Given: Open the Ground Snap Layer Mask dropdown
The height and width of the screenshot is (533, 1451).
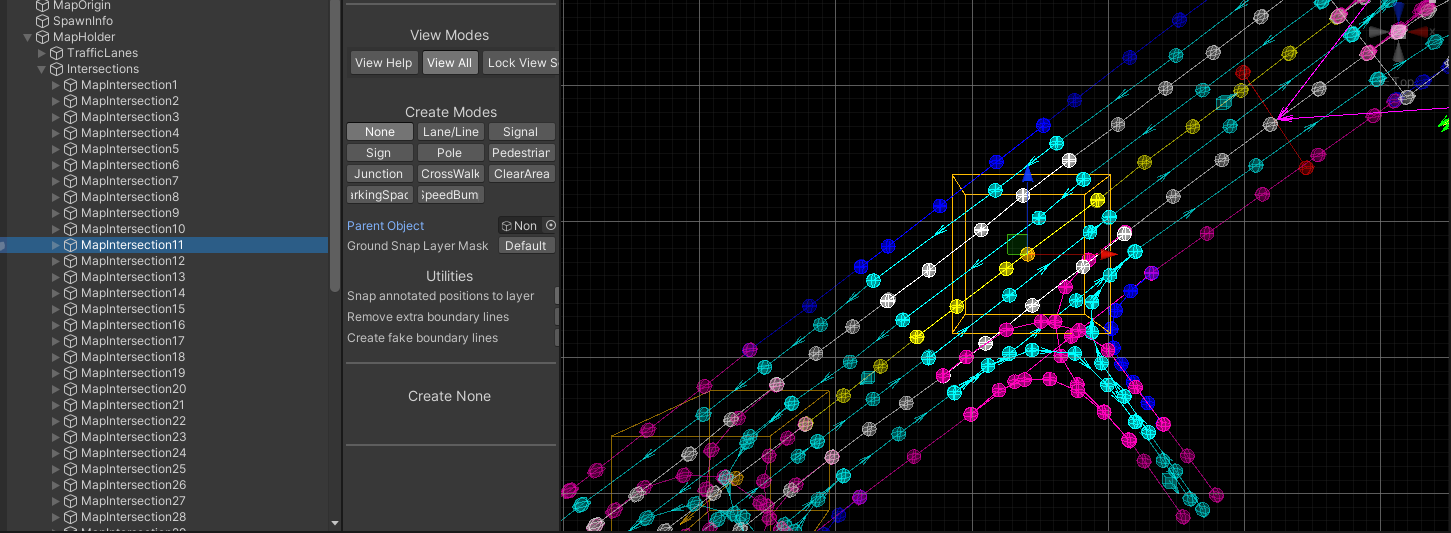Looking at the screenshot, I should pyautogui.click(x=526, y=246).
